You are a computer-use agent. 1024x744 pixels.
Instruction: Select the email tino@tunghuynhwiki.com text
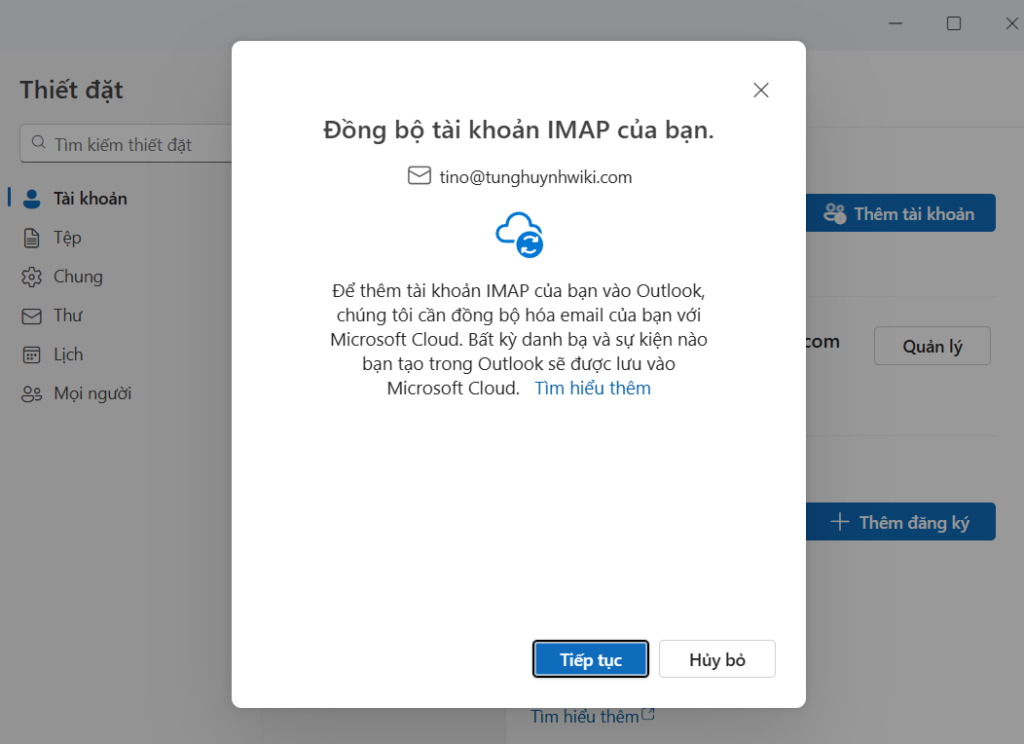point(536,177)
